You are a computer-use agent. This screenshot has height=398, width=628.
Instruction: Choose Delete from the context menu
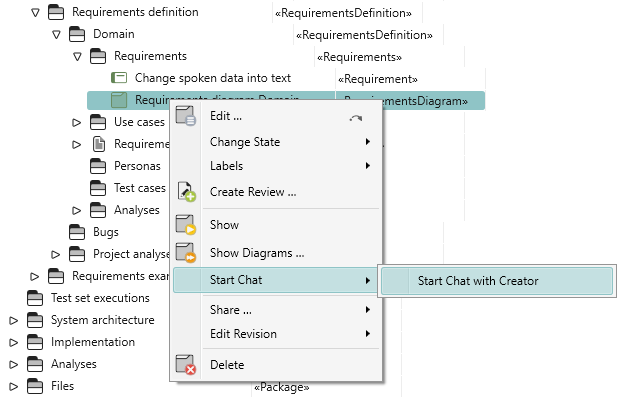(x=277, y=365)
